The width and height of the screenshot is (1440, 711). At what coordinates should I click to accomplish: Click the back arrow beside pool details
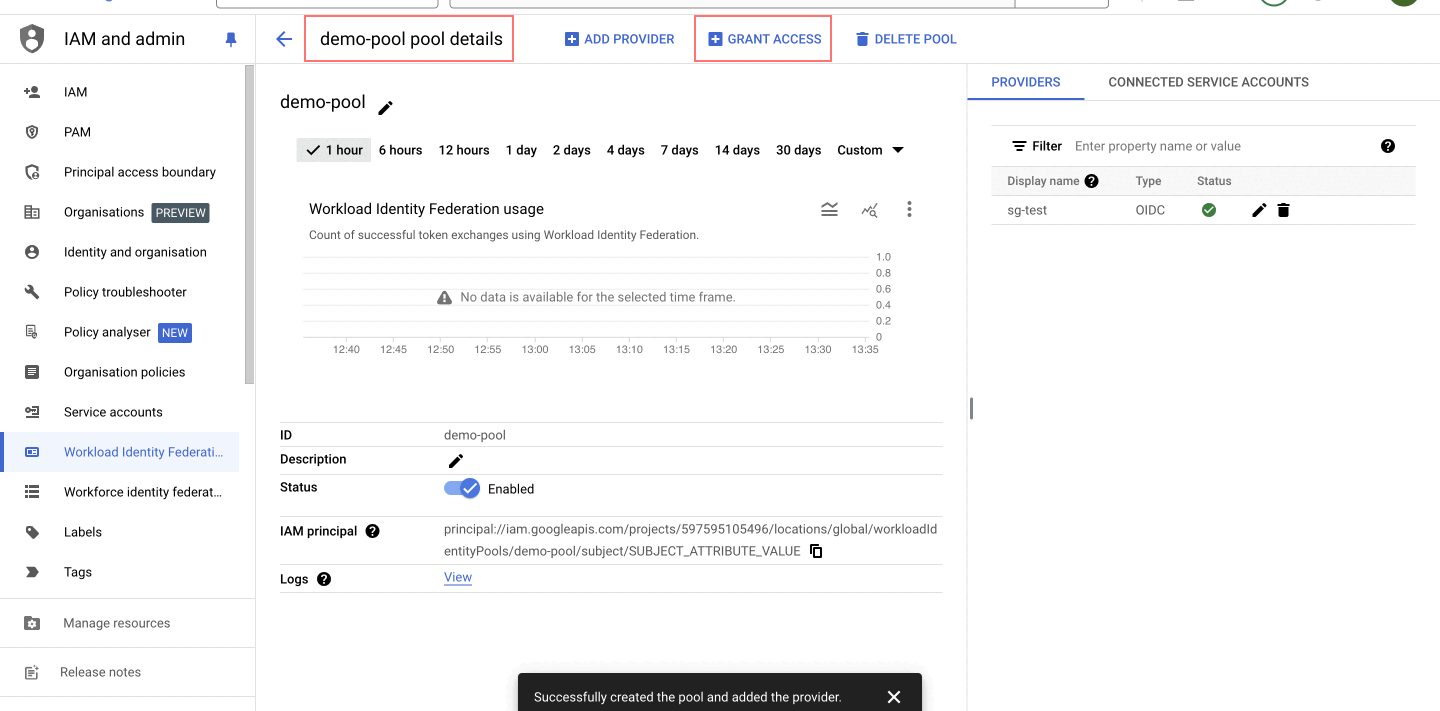284,39
